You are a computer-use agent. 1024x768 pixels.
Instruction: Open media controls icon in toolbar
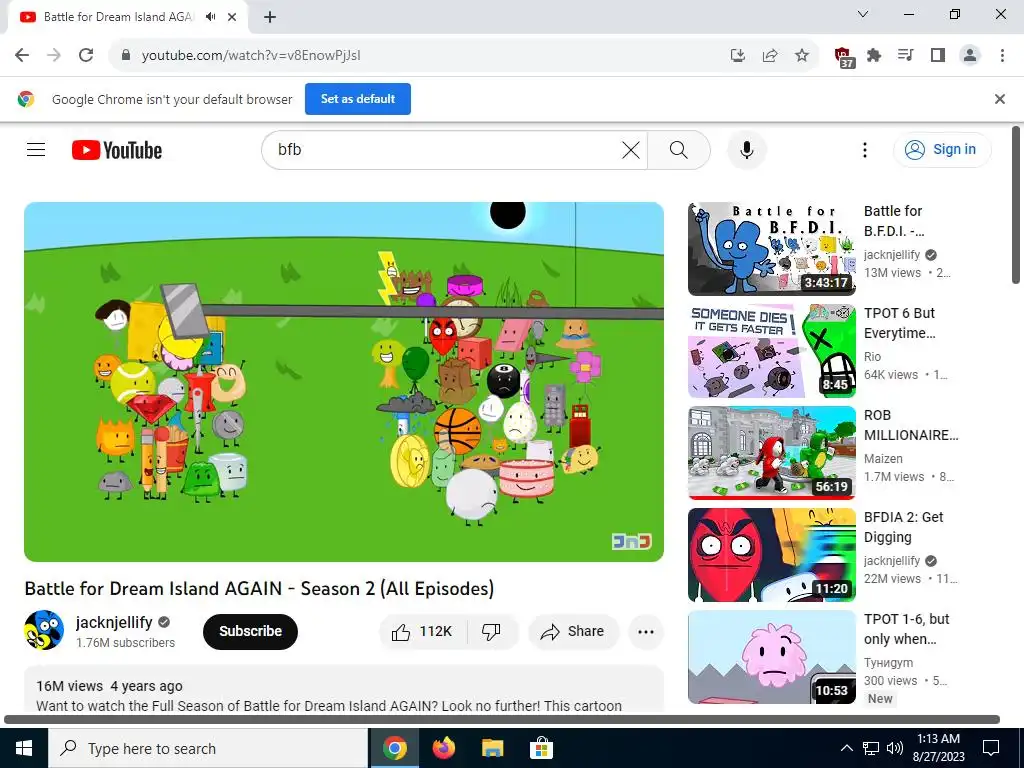coord(906,56)
